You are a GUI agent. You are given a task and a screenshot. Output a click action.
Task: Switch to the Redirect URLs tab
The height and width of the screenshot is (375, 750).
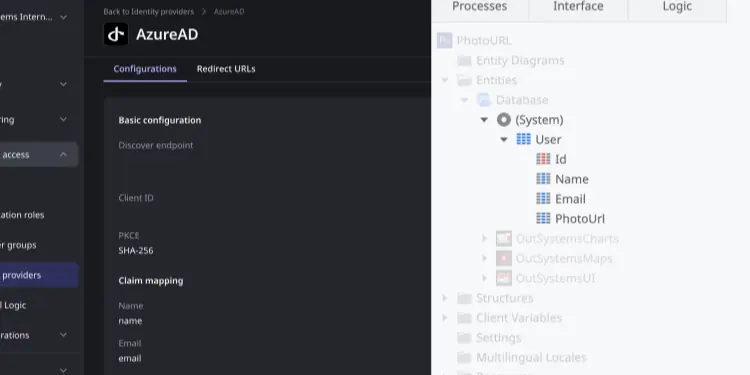[226, 69]
